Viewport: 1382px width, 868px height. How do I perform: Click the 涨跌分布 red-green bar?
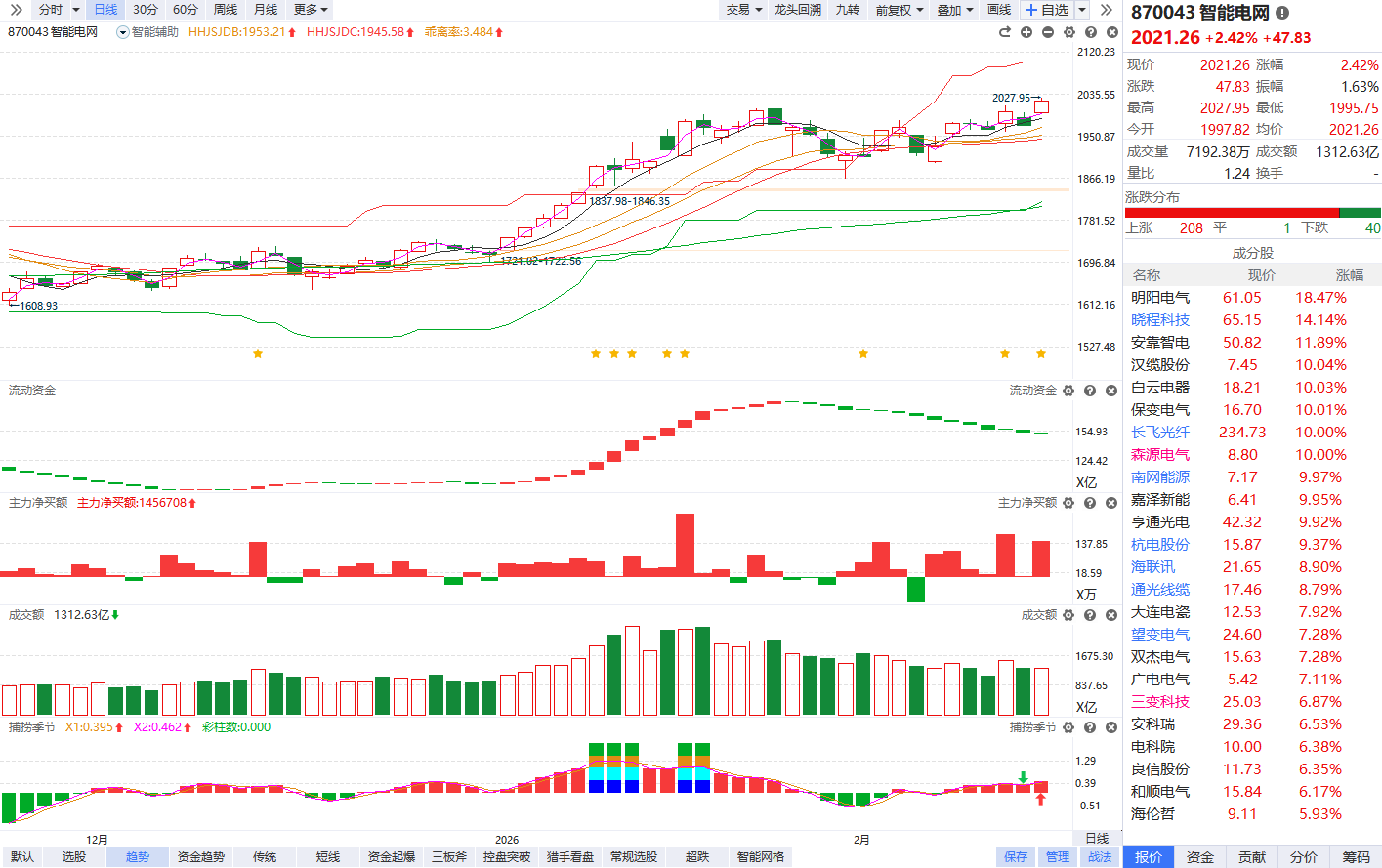click(x=1252, y=213)
